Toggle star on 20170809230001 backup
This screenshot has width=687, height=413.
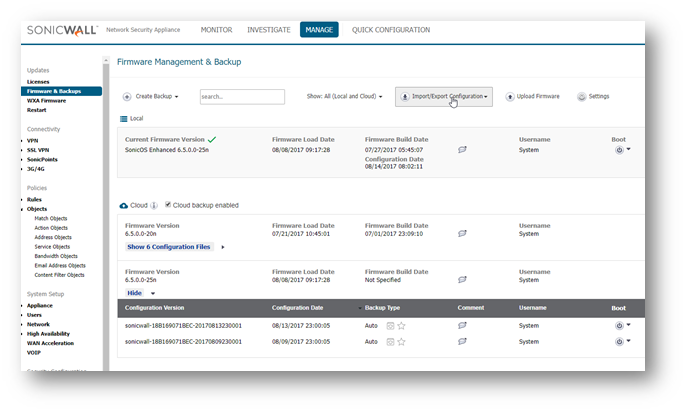[401, 341]
